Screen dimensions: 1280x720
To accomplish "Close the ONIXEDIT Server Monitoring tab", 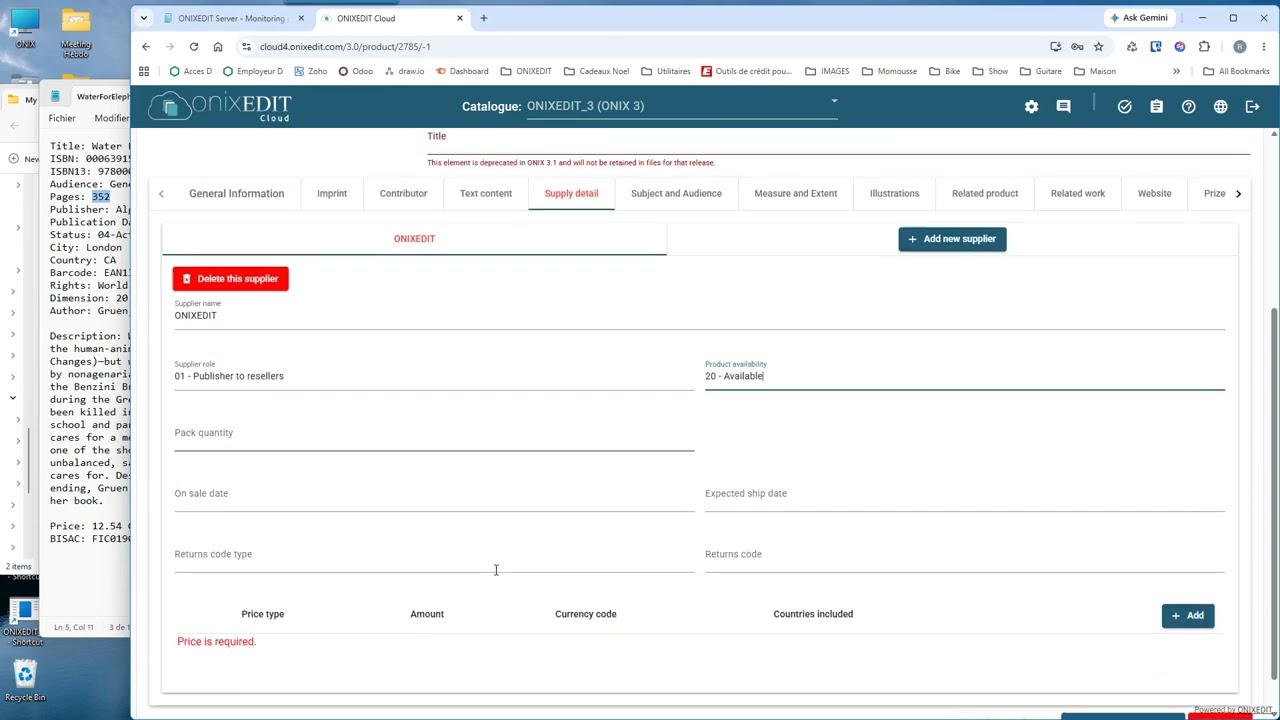I will click(300, 18).
